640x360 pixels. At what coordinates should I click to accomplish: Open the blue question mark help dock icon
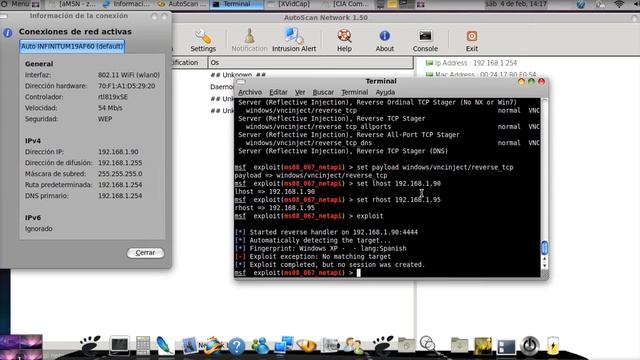236,346
